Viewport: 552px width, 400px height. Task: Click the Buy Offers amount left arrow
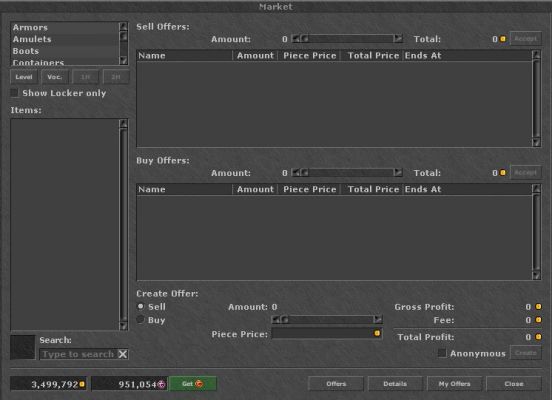(x=296, y=172)
